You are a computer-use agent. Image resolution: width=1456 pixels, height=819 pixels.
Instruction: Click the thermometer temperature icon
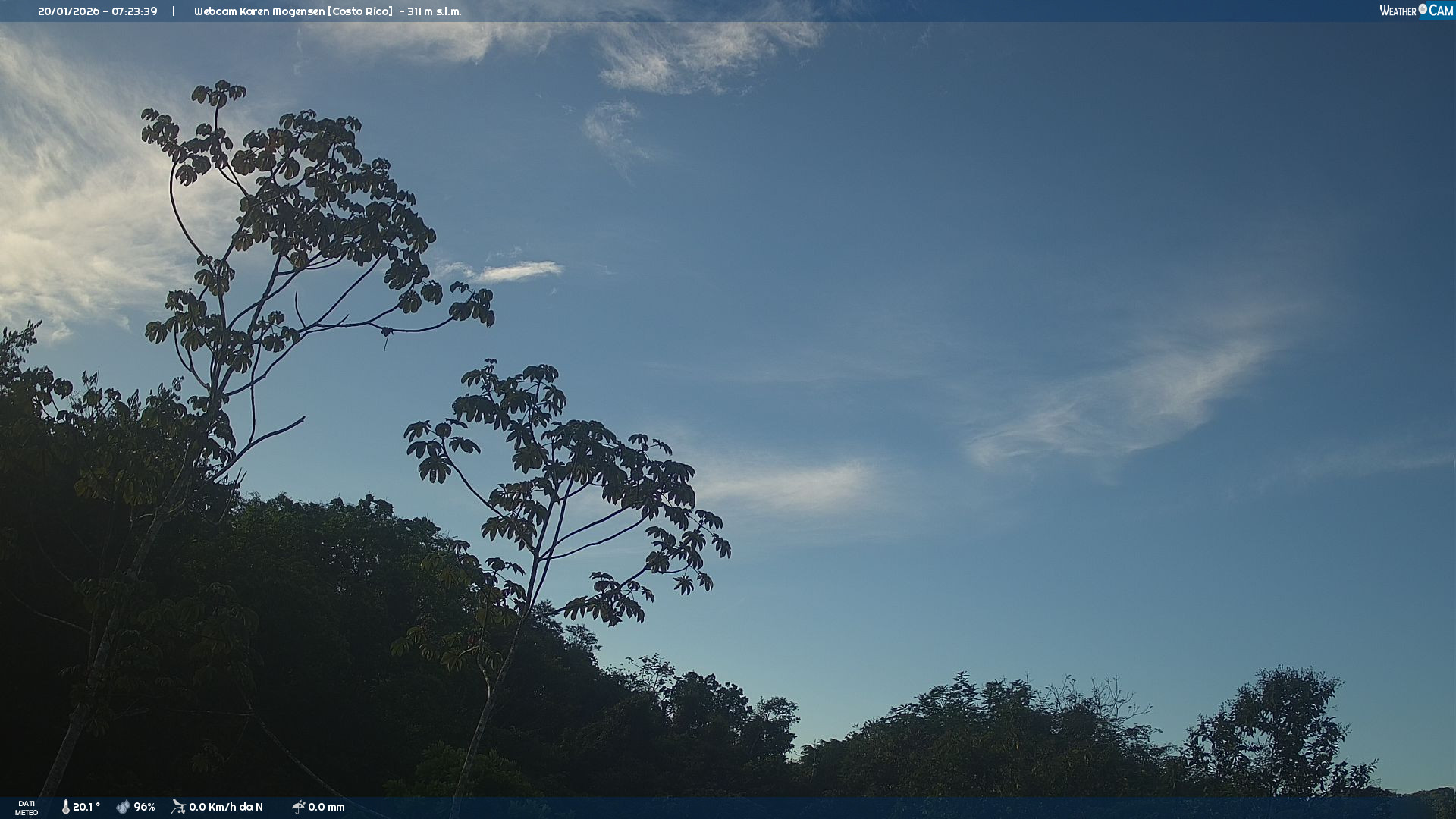click(x=66, y=807)
